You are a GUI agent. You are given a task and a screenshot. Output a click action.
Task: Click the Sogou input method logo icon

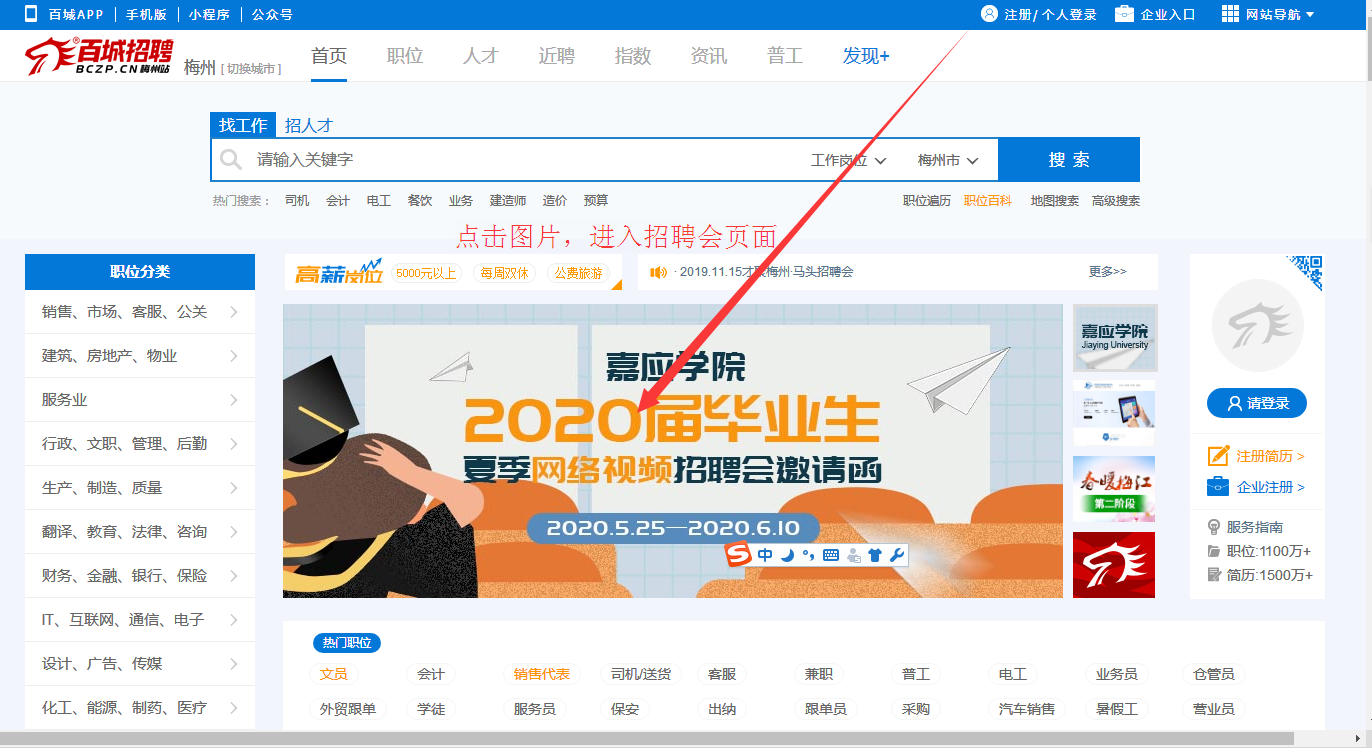(x=738, y=555)
